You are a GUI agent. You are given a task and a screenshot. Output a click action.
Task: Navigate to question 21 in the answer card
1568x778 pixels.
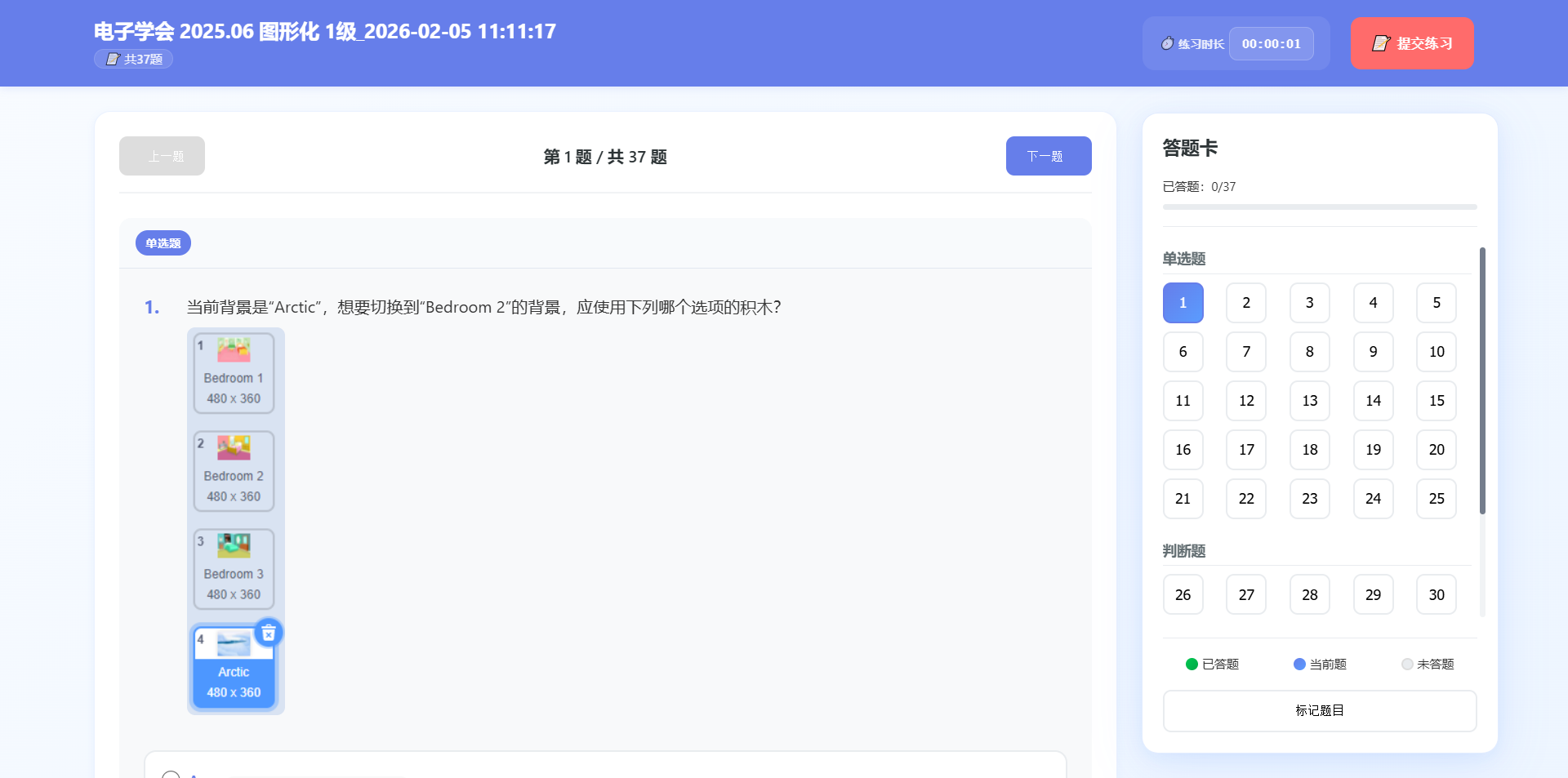click(1183, 499)
